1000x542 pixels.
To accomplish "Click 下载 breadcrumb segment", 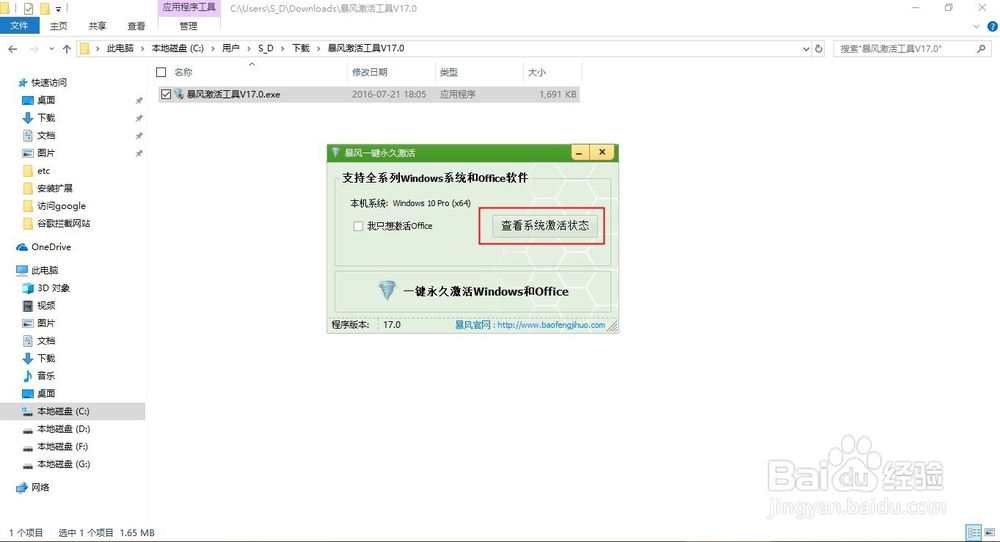I will [300, 48].
